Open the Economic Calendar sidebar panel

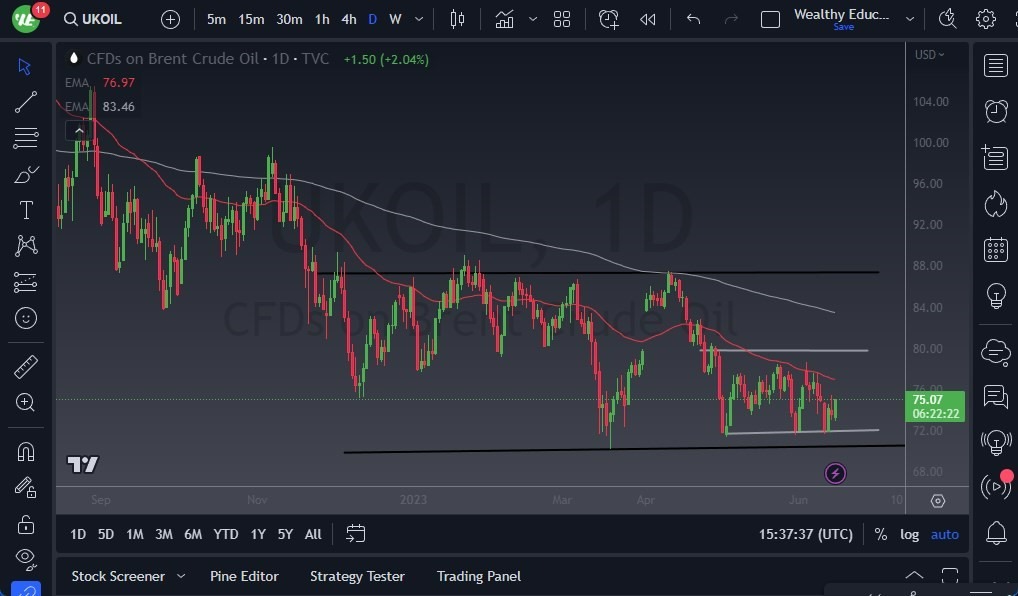coord(995,250)
